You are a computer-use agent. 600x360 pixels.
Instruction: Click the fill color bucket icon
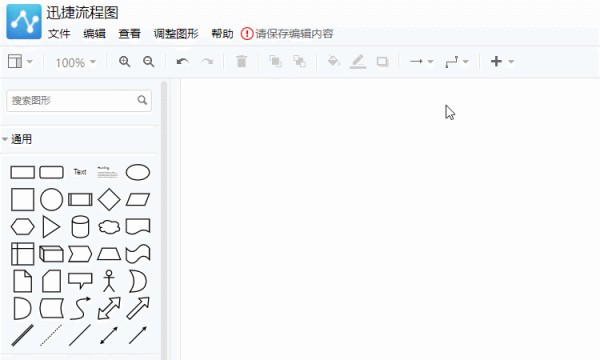pos(334,61)
